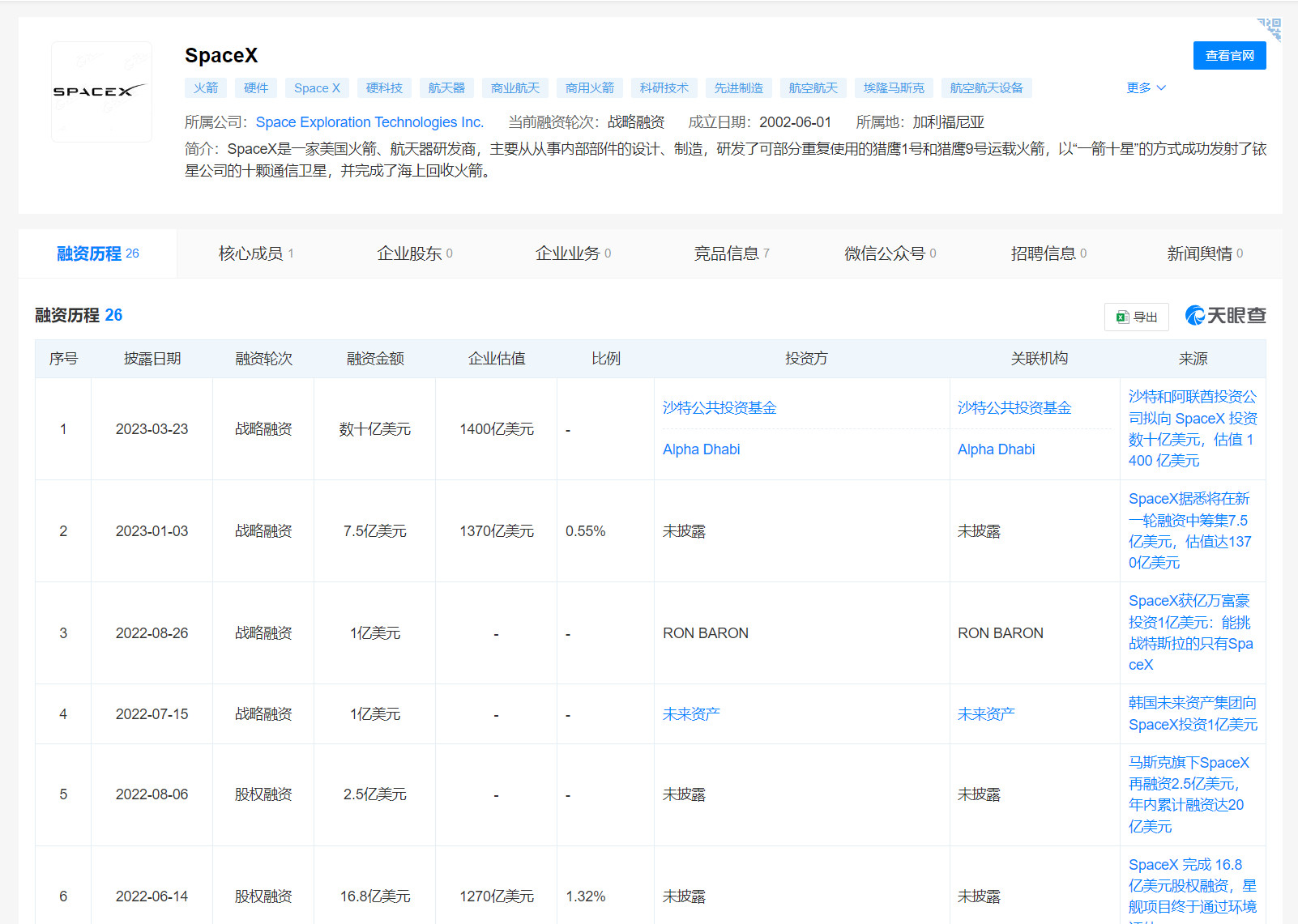Select the 埃隆马斯克 tag
Screen dimensions: 1298x924
894,87
